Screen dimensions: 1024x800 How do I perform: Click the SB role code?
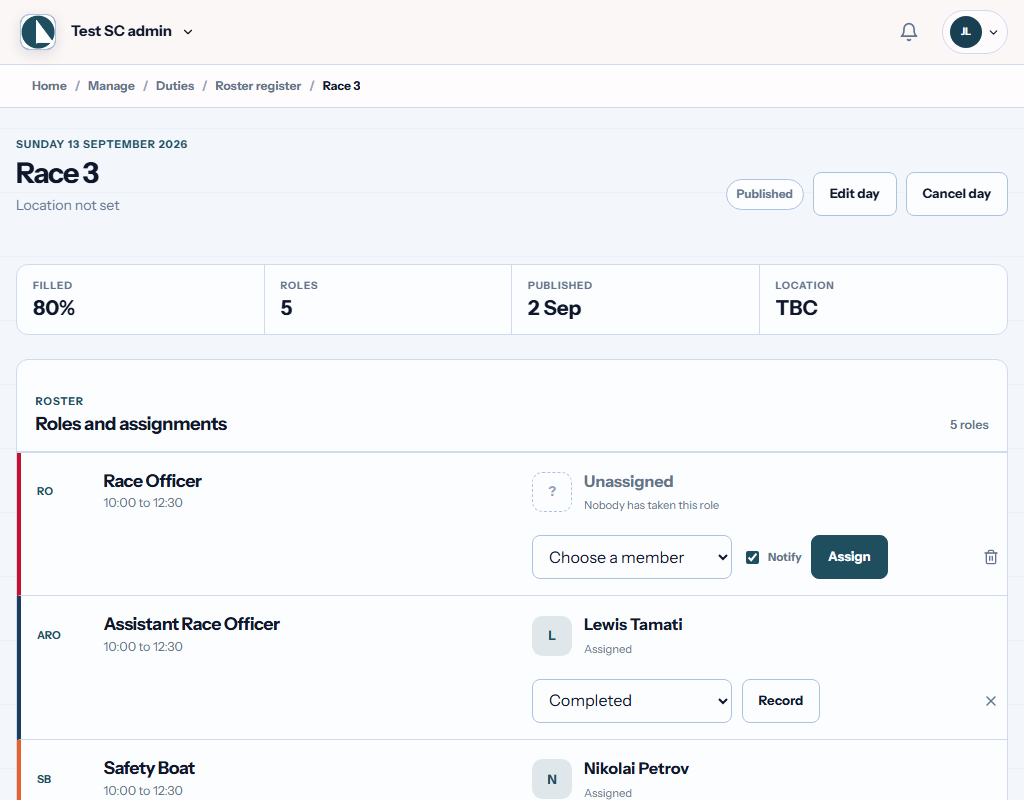pos(44,779)
